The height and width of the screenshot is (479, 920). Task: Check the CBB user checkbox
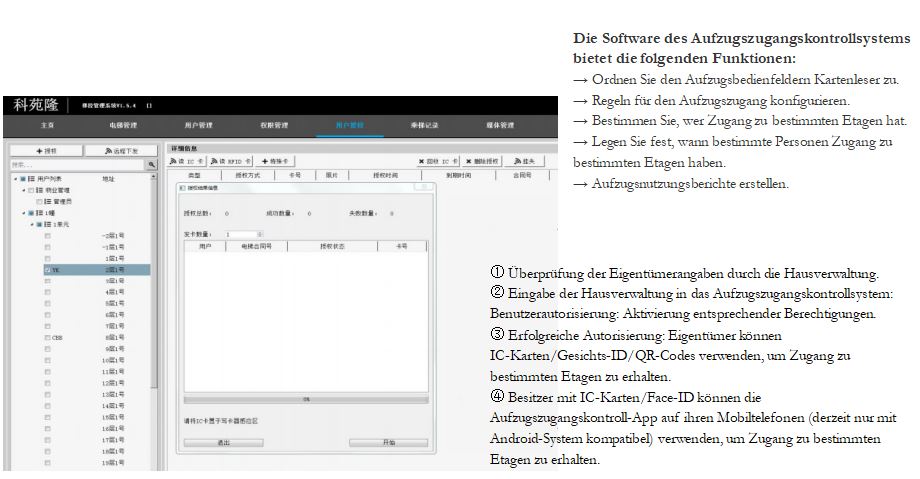[x=47, y=338]
